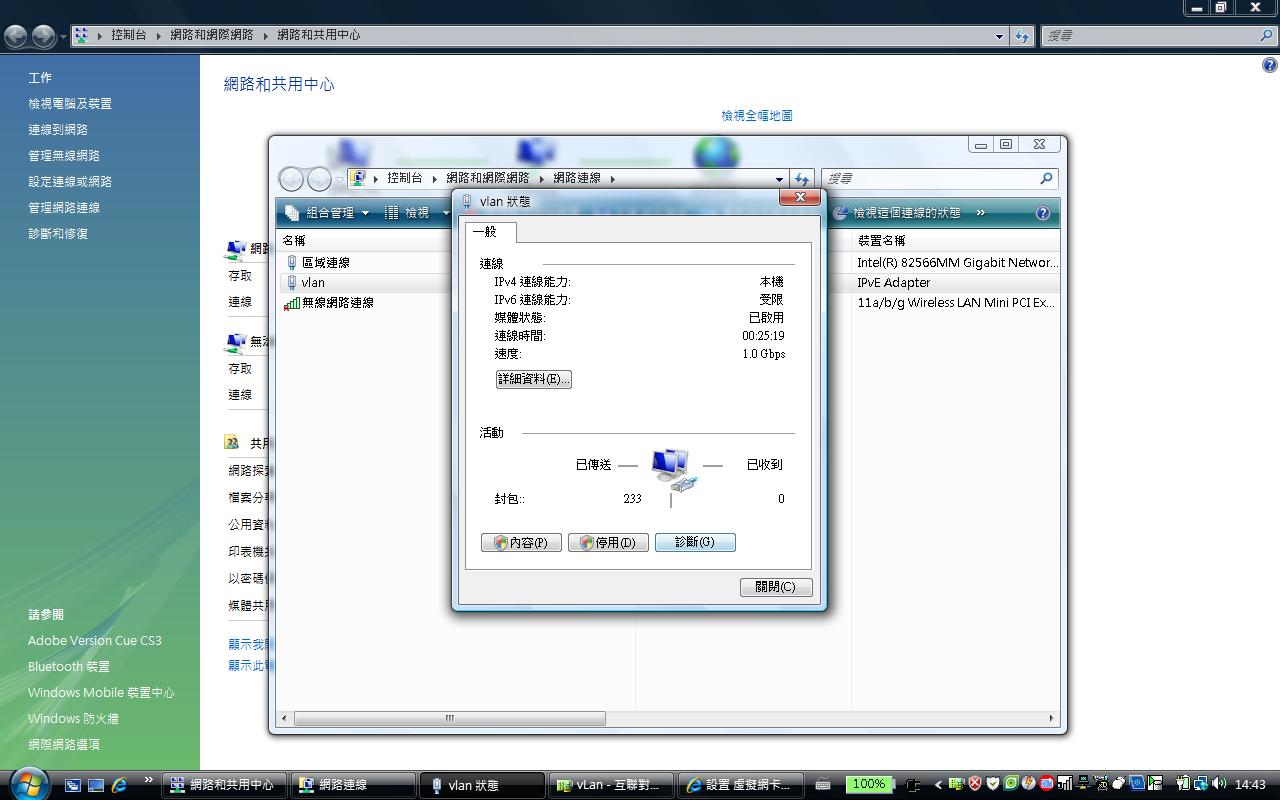Expand Quick Launch overflow chevron on taskbar
1280x800 pixels.
point(149,780)
